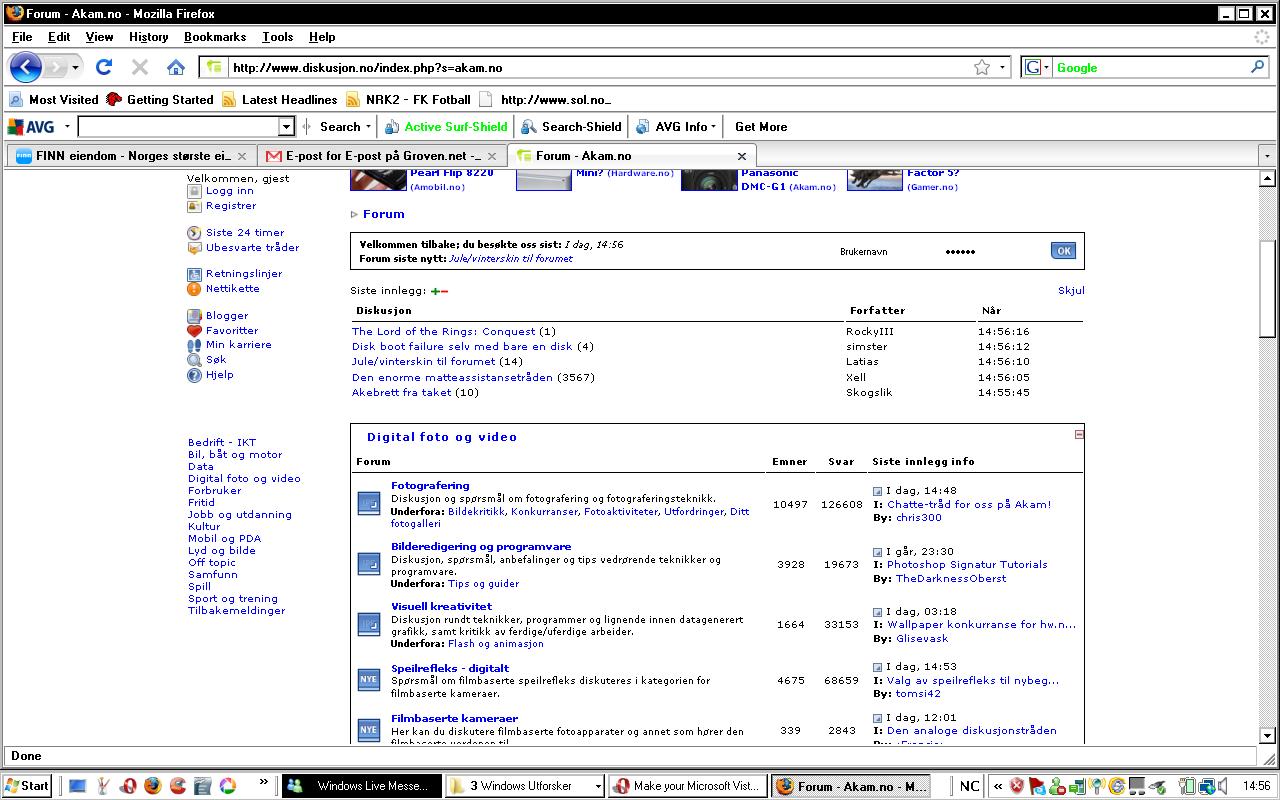This screenshot has width=1280, height=800.
Task: Collapse the Digital foto og video category
Action: (1079, 435)
